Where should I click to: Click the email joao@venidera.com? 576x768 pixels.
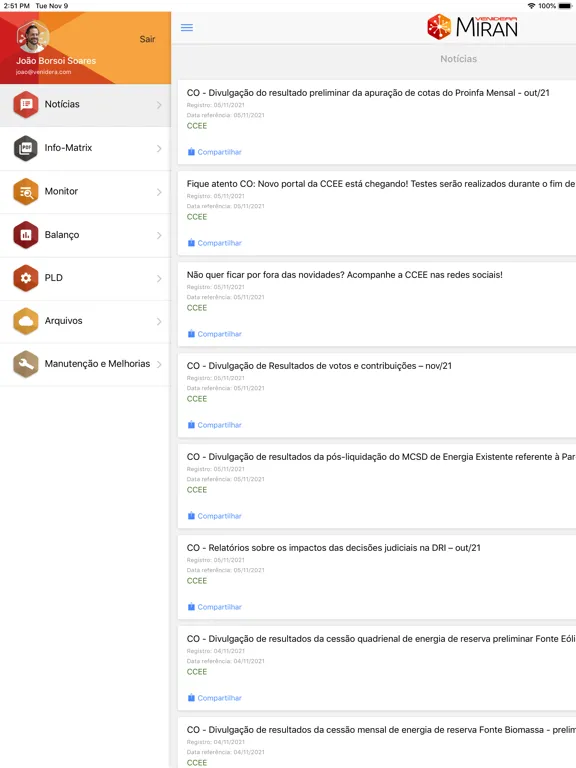[x=44, y=72]
